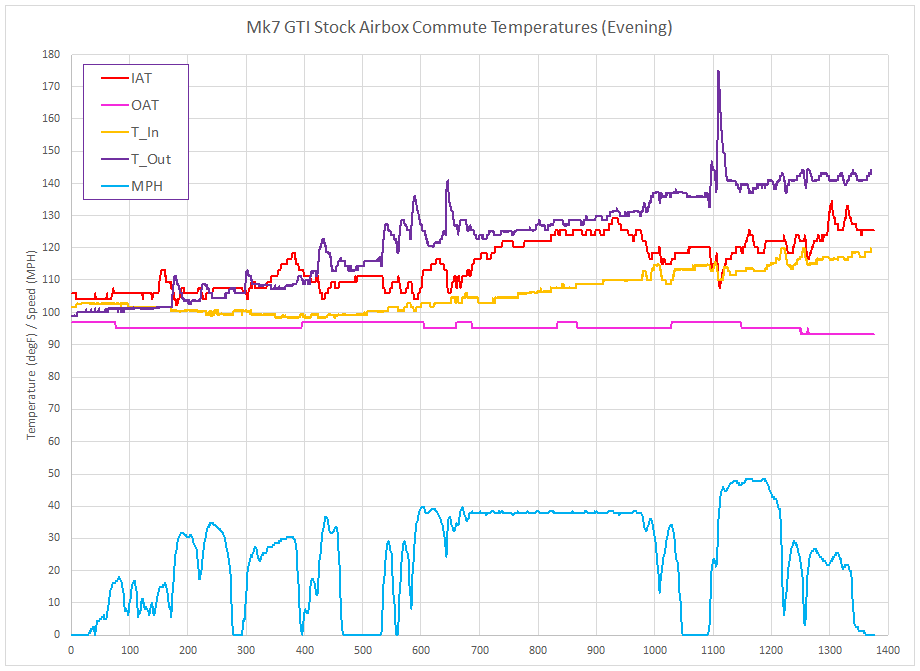This screenshot has width=920, height=671.
Task: Click the y-axis label 90
Action: pyautogui.click(x=53, y=344)
